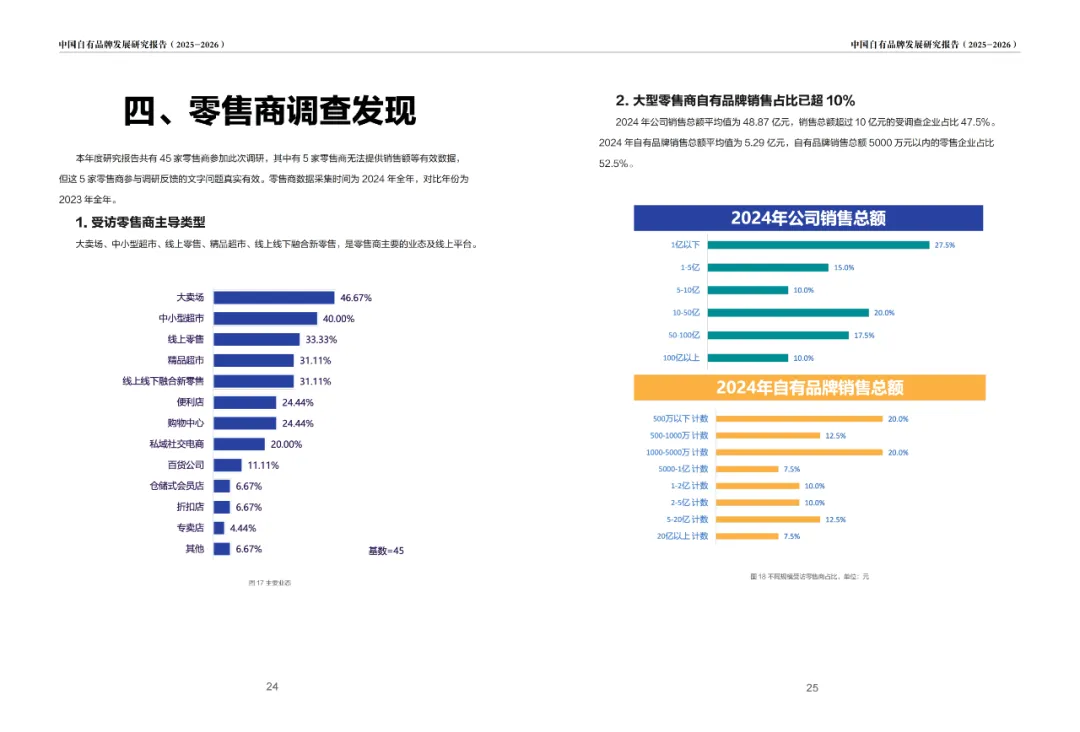The image size is (1080, 732).
Task: Click the 2-5亿 计数 label
Action: click(x=689, y=503)
